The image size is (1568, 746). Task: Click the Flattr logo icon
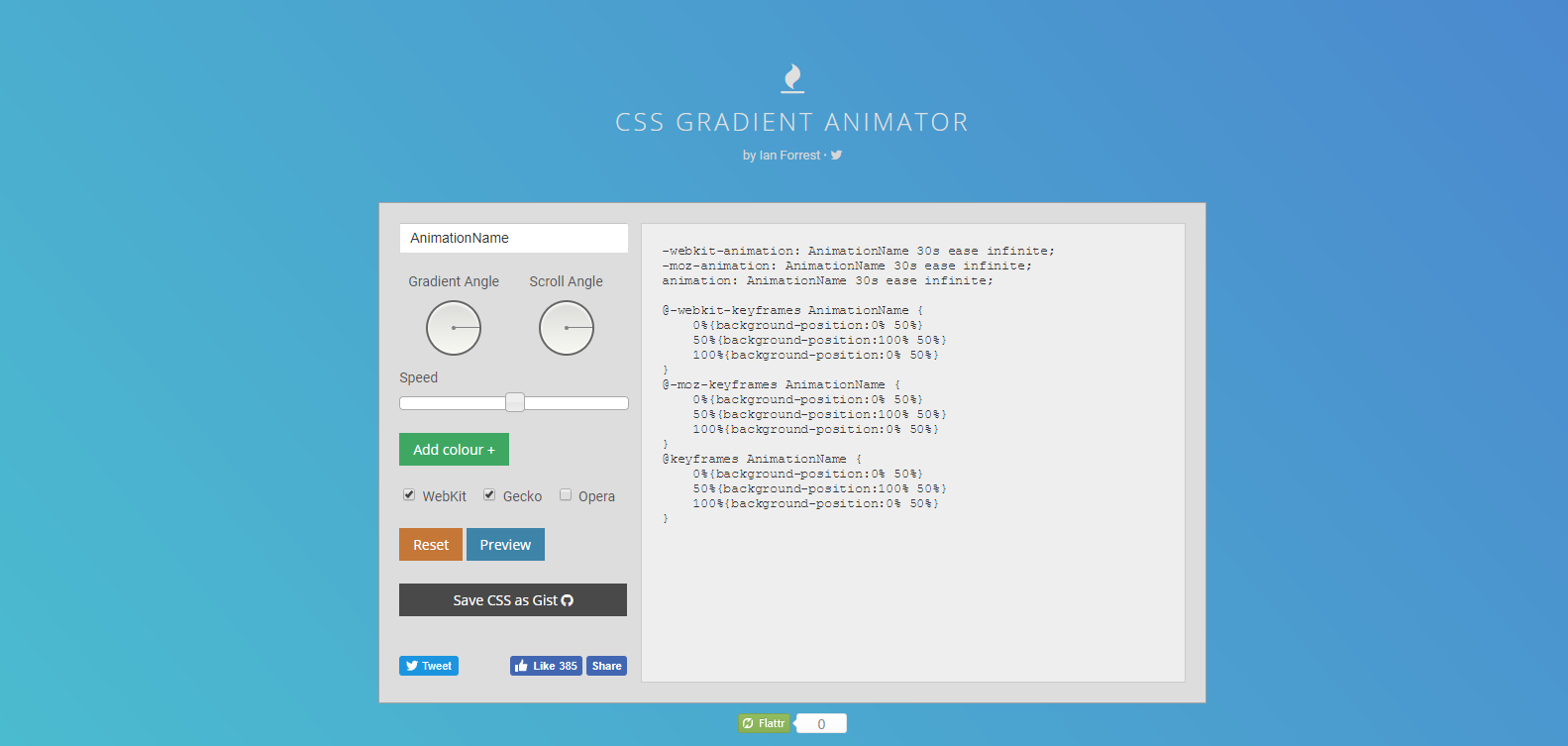748,723
